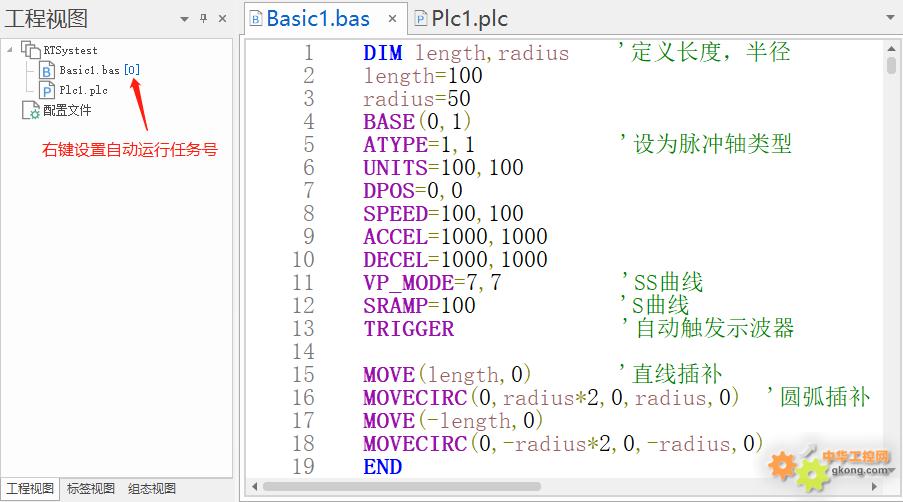This screenshot has height=502, width=903.
Task: Close the Basic1.bas editor tab
Action: [x=392, y=19]
